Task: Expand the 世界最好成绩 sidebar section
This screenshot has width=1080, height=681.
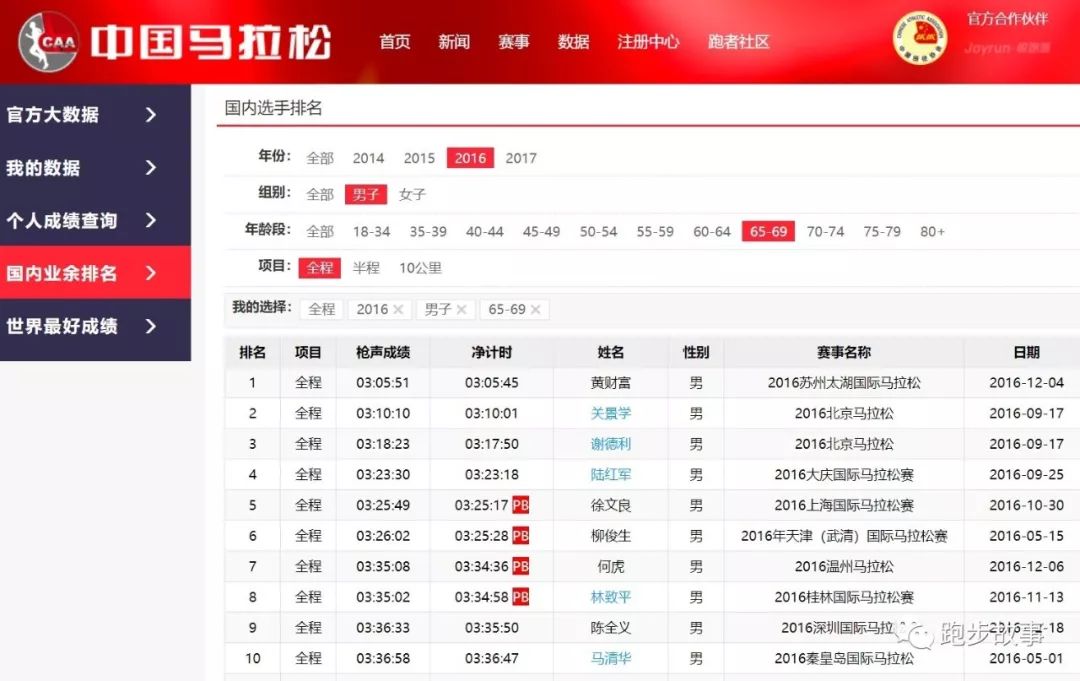Action: (x=95, y=325)
